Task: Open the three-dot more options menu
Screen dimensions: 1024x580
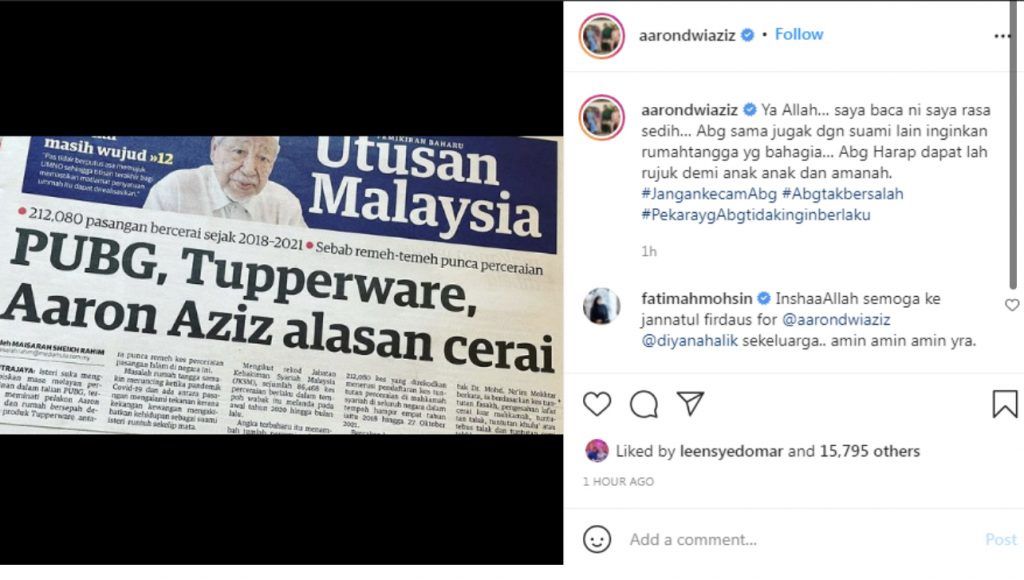Action: point(1002,36)
